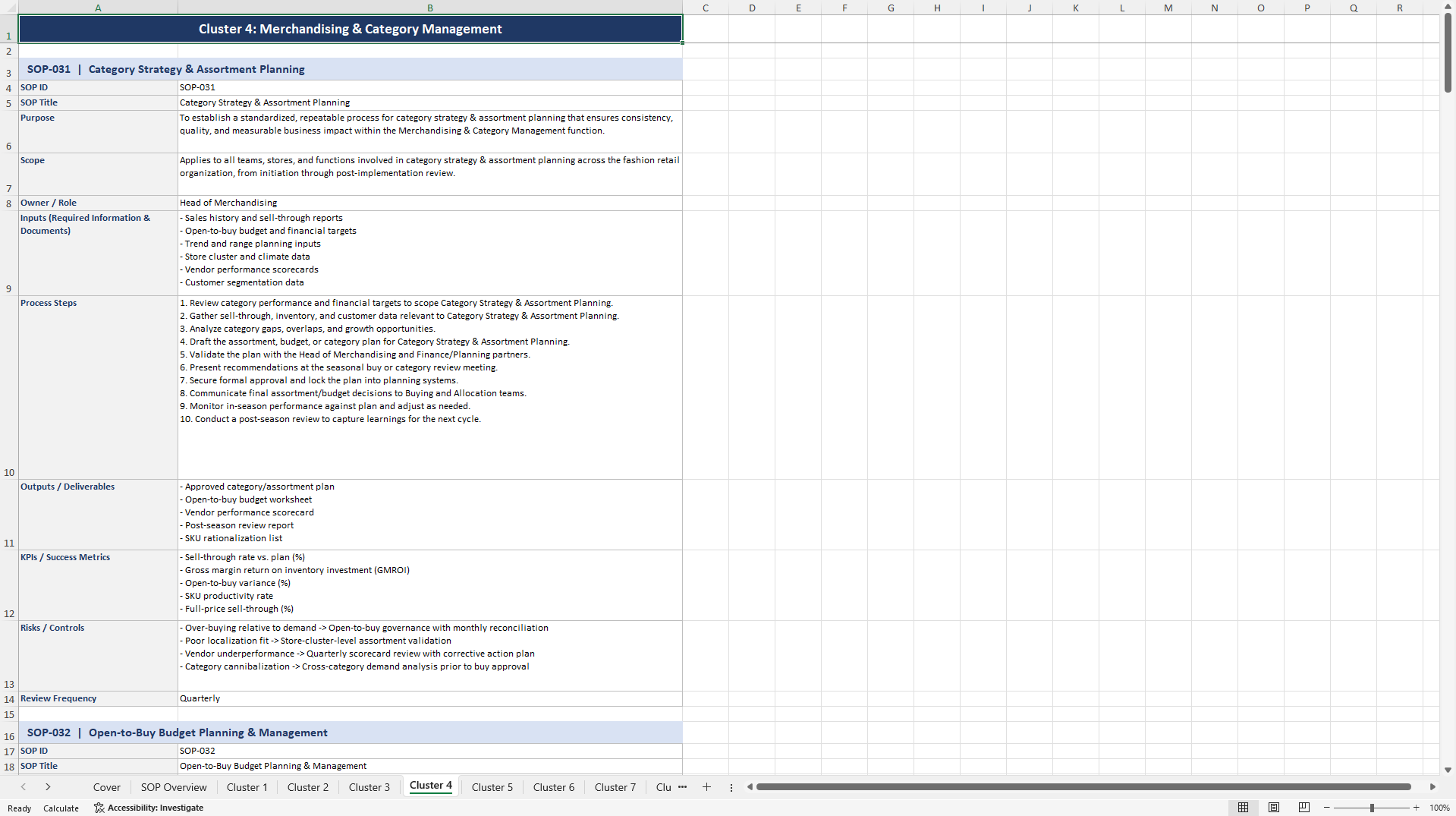Select the 'Process Steps' label cell
This screenshot has width=1456, height=816.
click(98, 387)
